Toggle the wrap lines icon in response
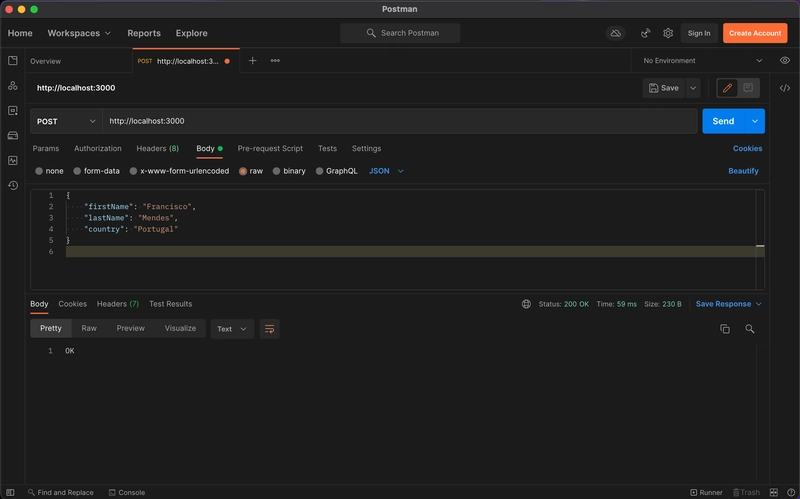This screenshot has width=800, height=499. [x=269, y=329]
